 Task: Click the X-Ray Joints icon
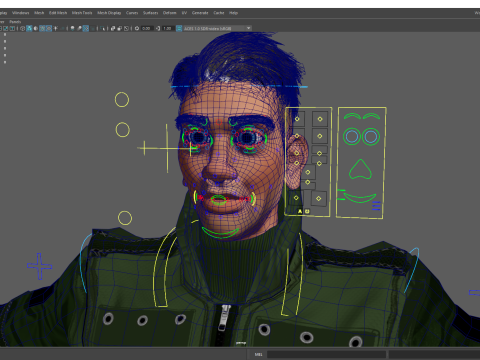point(126,28)
